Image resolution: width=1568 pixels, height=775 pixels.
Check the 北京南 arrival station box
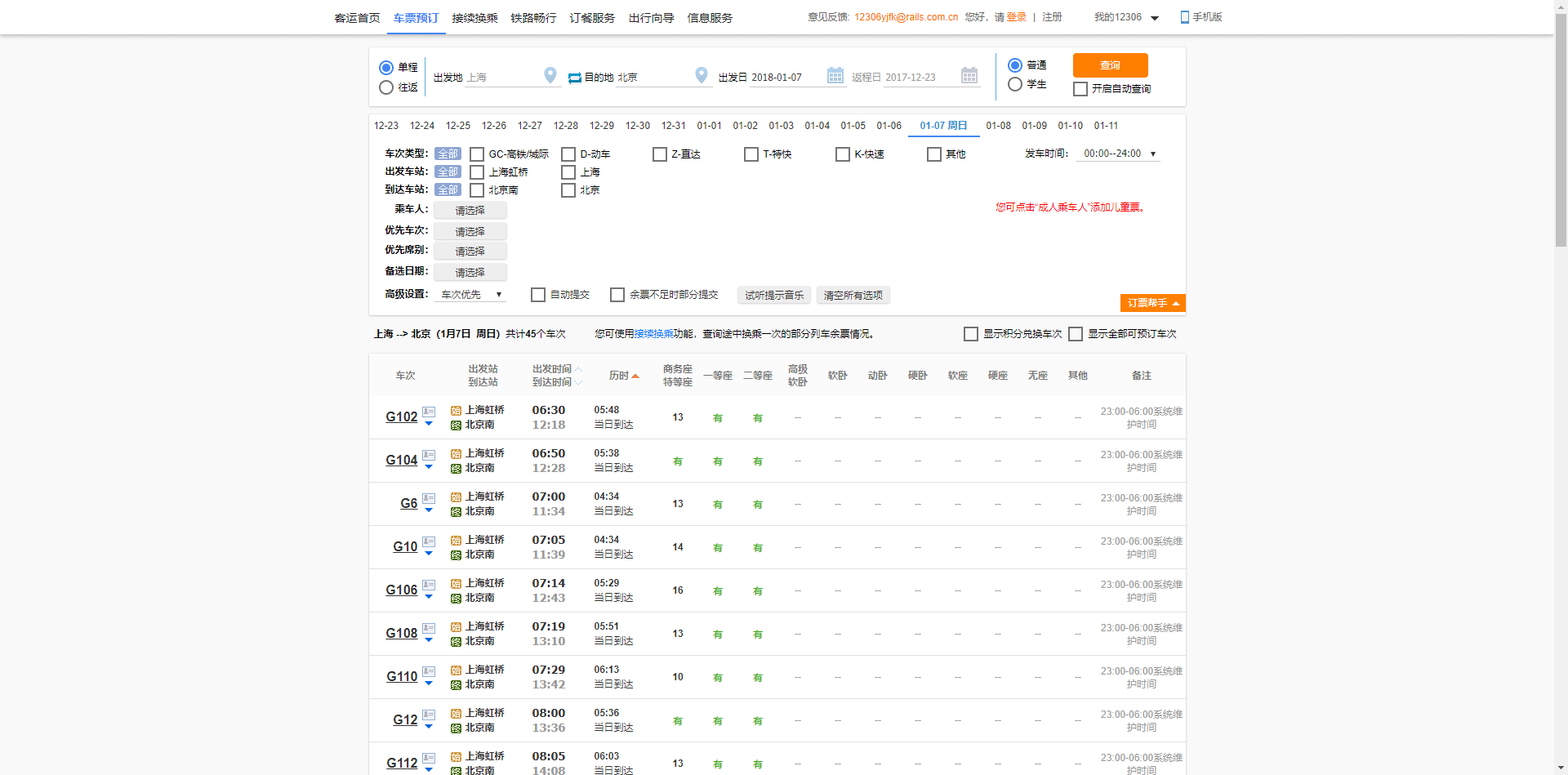[x=477, y=190]
